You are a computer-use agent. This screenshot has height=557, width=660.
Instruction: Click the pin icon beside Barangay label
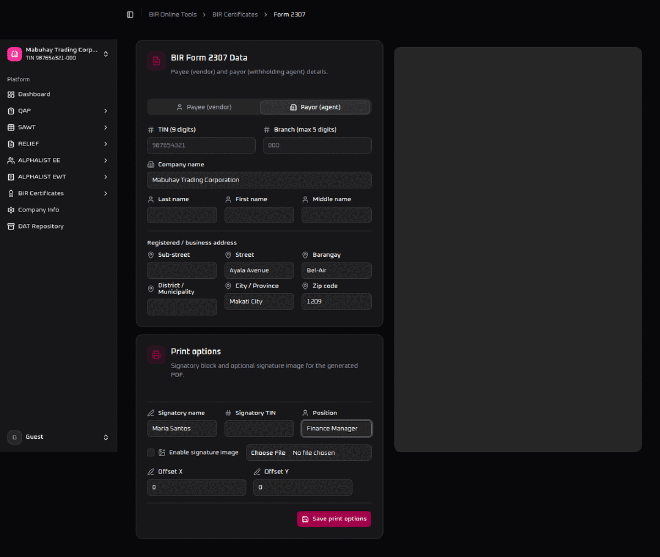point(305,255)
